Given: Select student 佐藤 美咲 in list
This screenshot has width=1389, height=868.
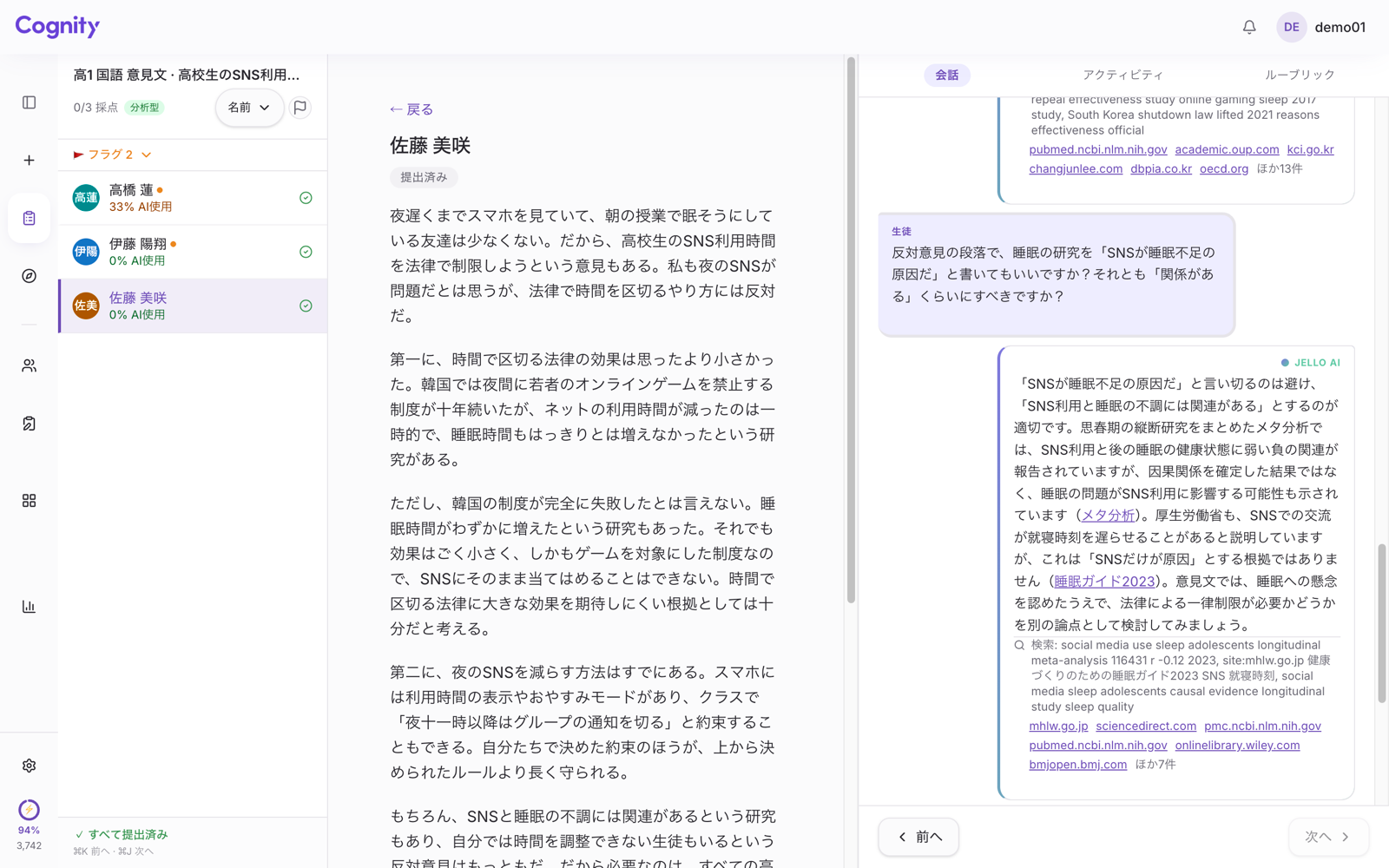Looking at the screenshot, I should (193, 306).
